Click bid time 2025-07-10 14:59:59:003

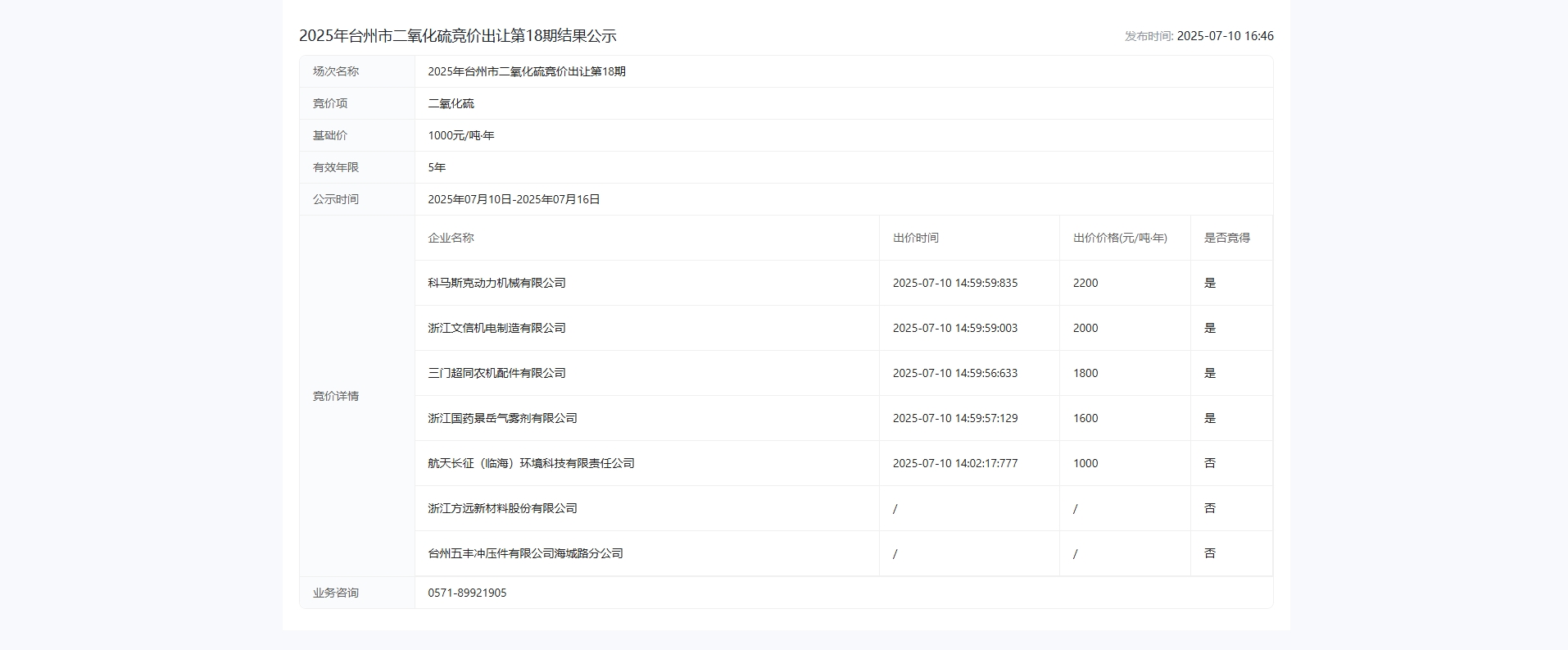pos(955,328)
